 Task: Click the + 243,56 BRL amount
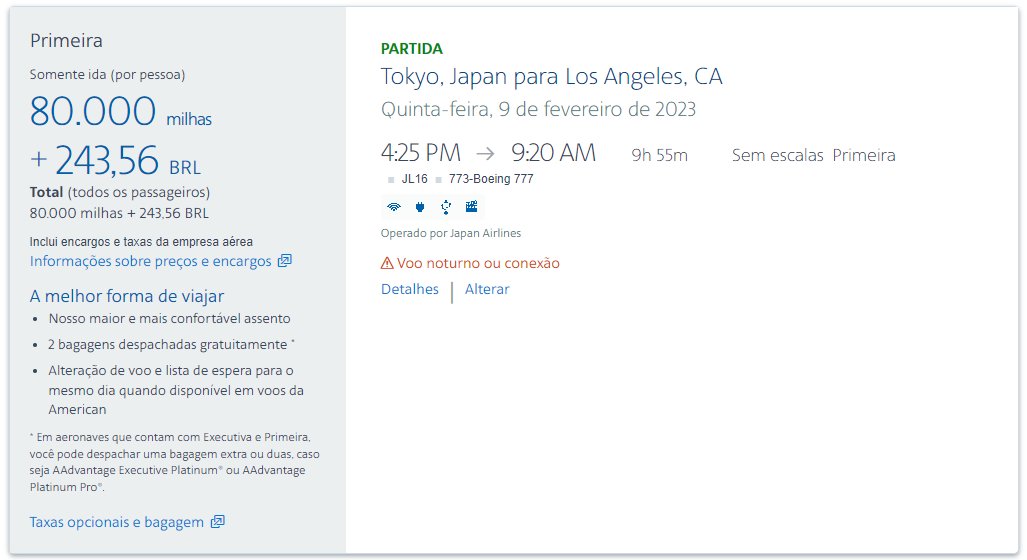click(115, 160)
